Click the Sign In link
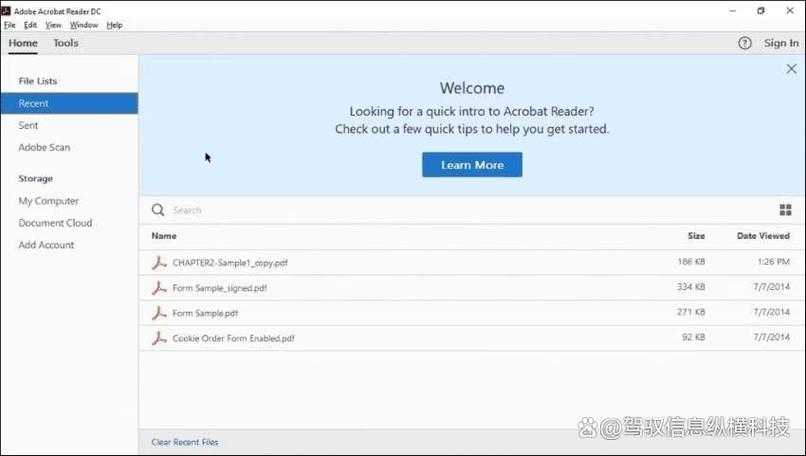Screen dimensions: 806x456 point(781,43)
